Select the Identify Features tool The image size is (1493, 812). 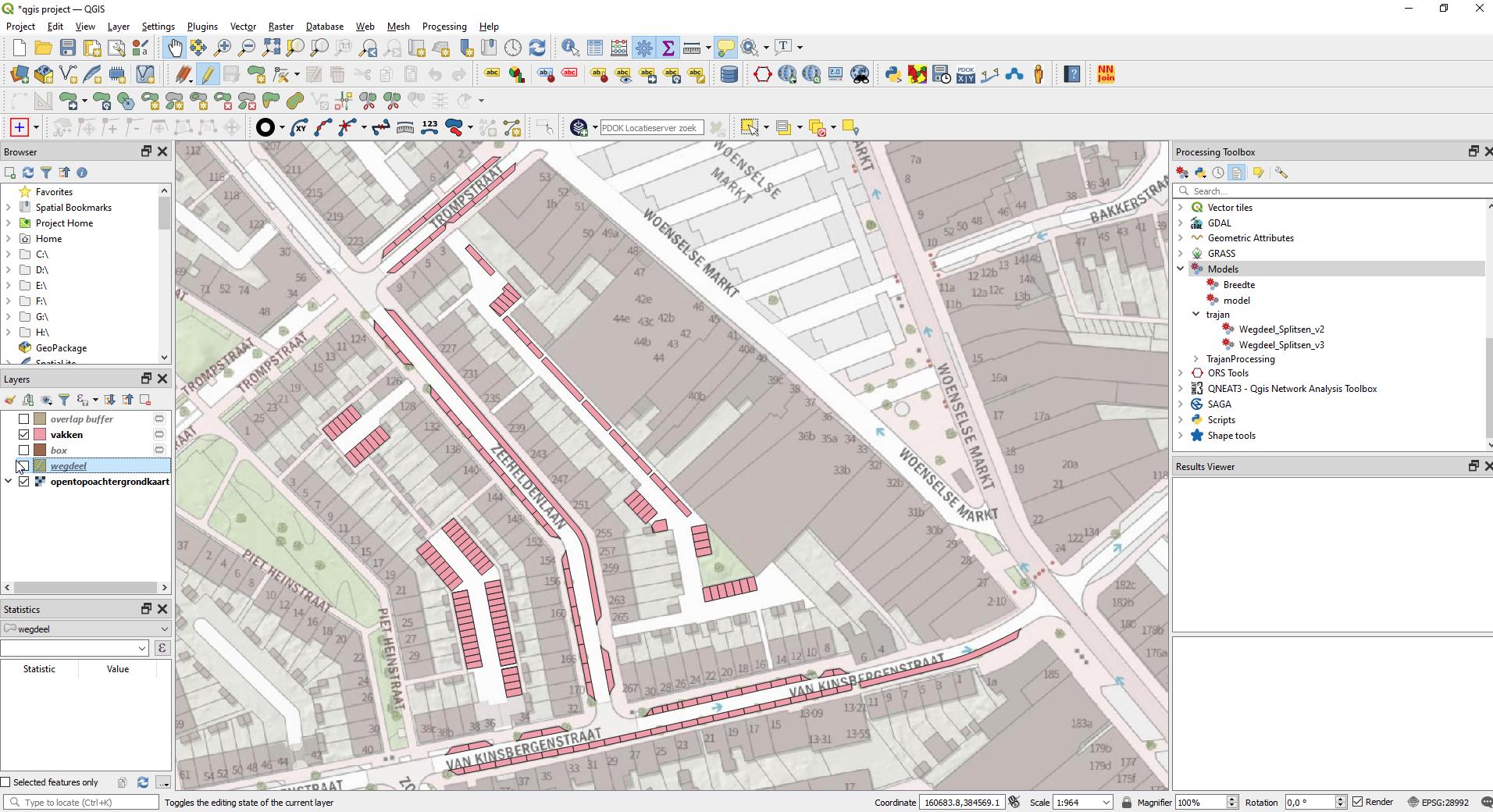[x=570, y=48]
